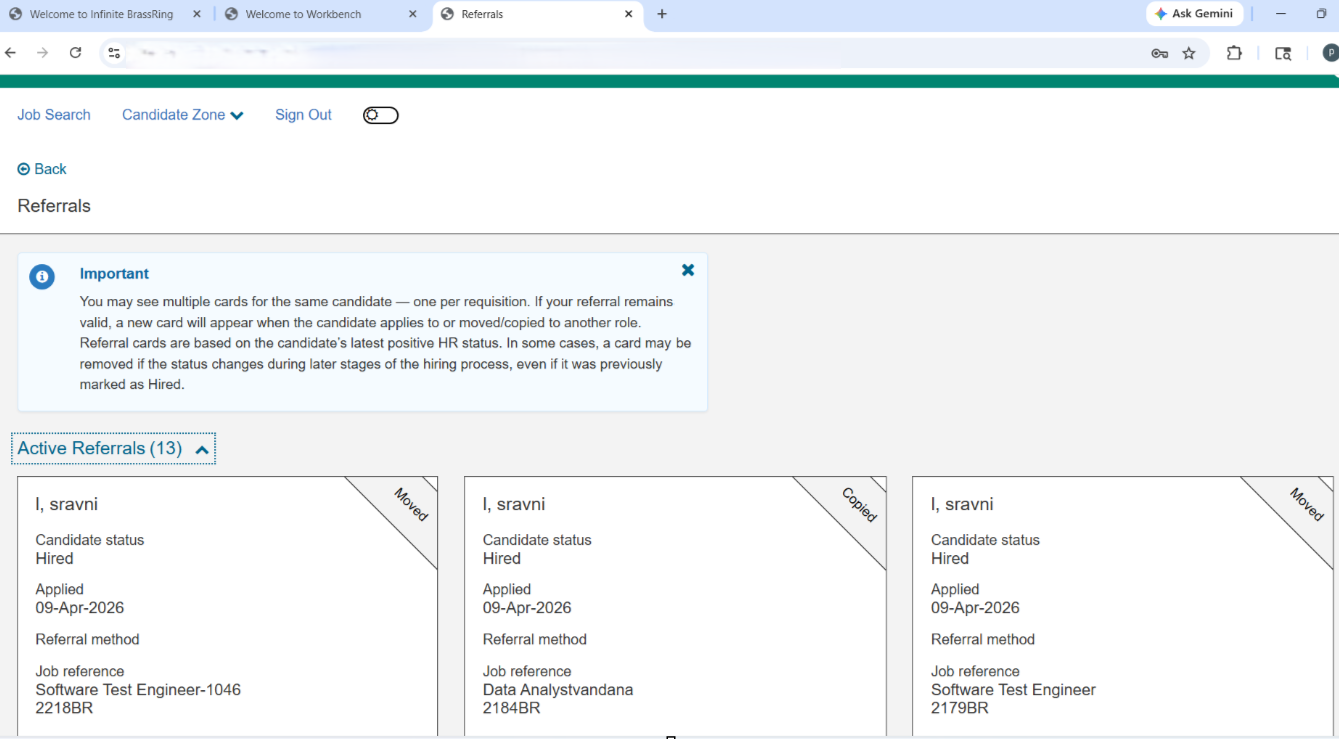This screenshot has width=1339, height=739.
Task: Click the password manager key icon
Action: 1159,53
